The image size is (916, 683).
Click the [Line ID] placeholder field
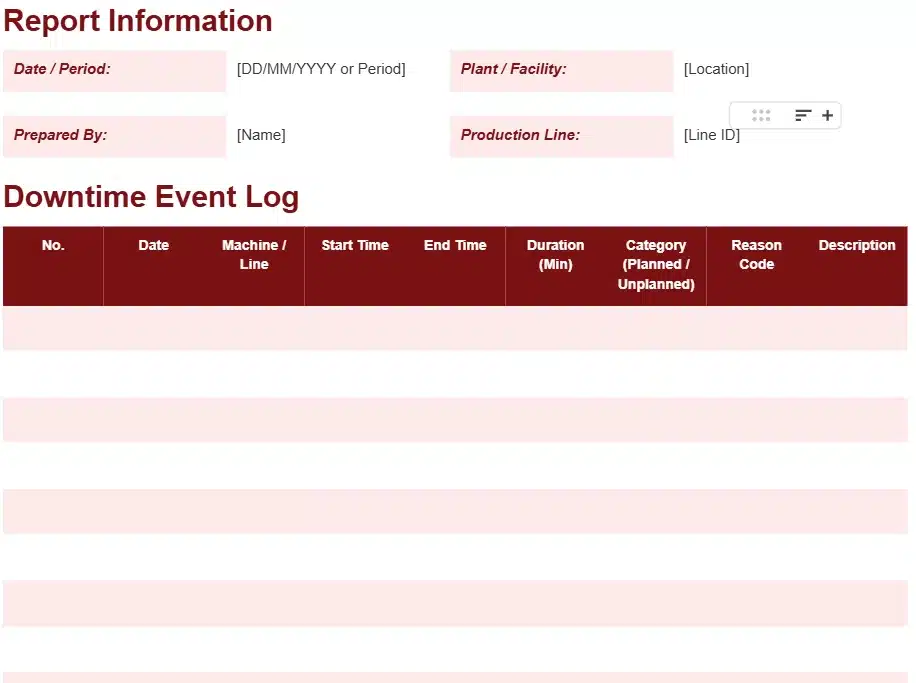(x=711, y=136)
